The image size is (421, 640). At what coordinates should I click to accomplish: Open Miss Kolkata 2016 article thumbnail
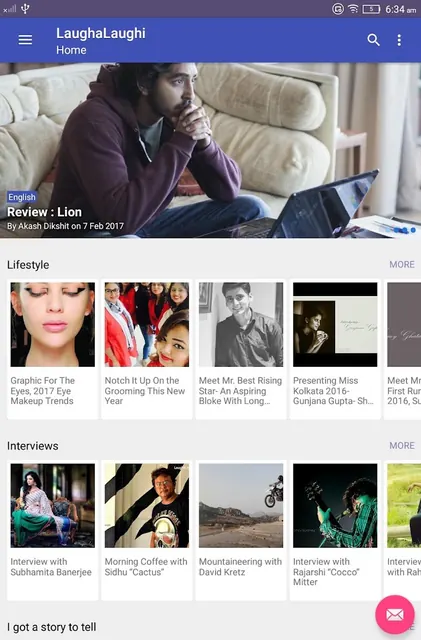coord(335,324)
